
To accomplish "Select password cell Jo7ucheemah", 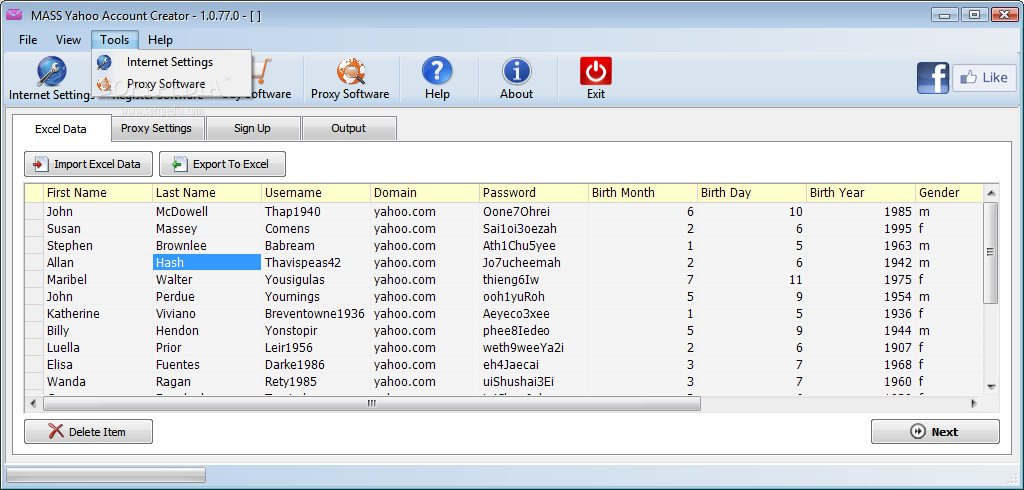I will [534, 263].
